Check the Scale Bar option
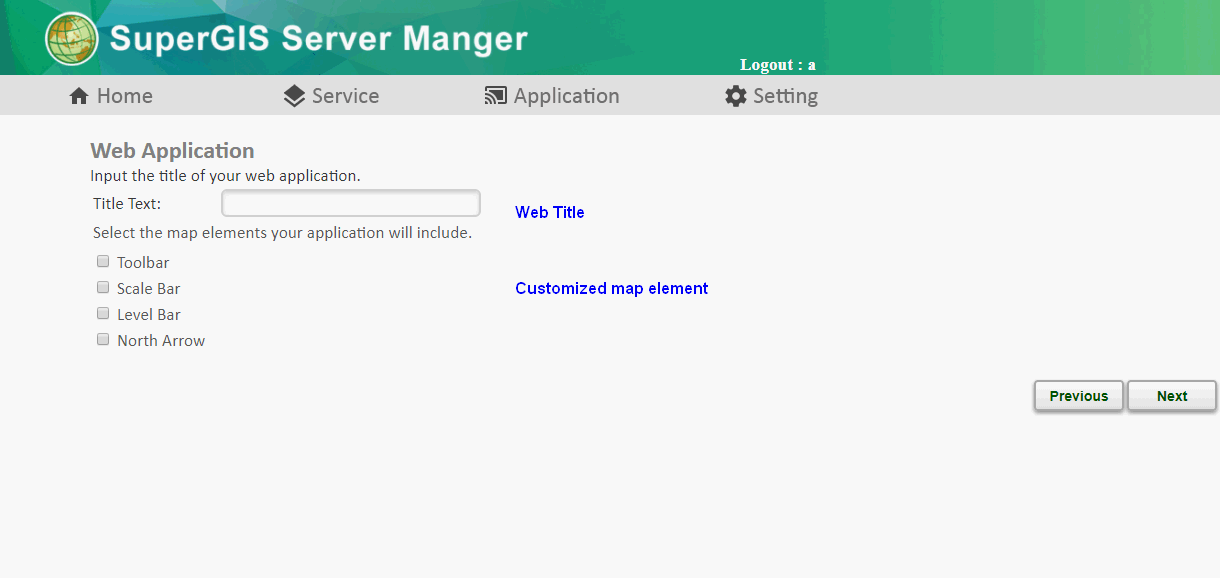Screen dimensions: 1220x578 tap(103, 287)
